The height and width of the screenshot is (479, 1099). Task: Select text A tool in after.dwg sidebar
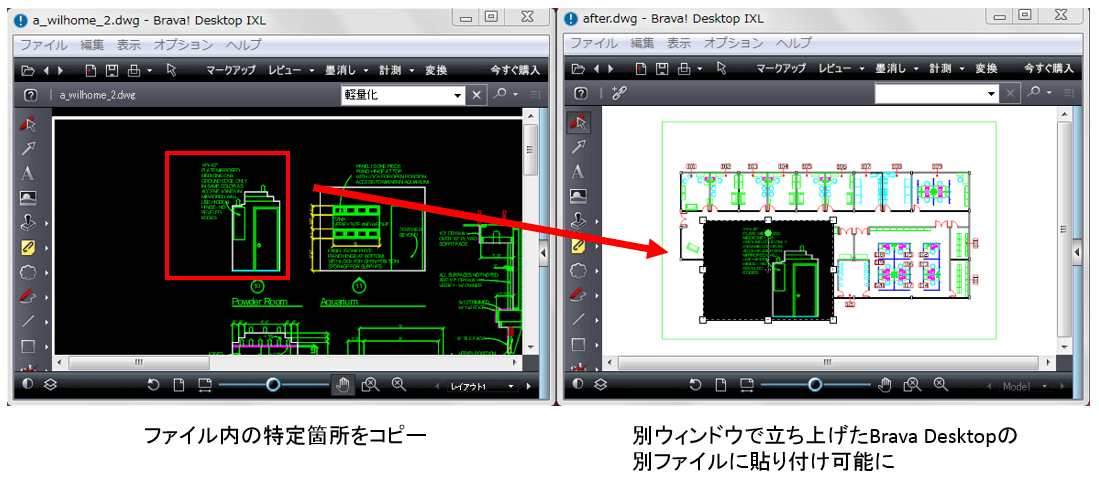click(x=578, y=173)
